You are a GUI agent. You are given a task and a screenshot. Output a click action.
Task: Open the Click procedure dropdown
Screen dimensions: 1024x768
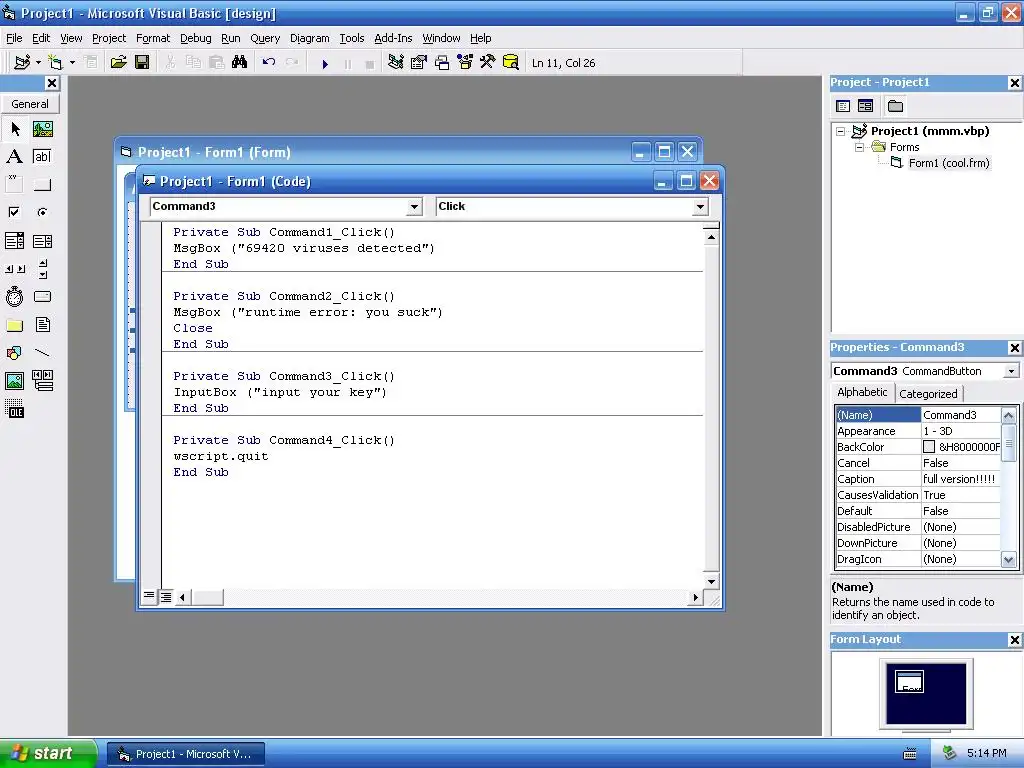[700, 207]
